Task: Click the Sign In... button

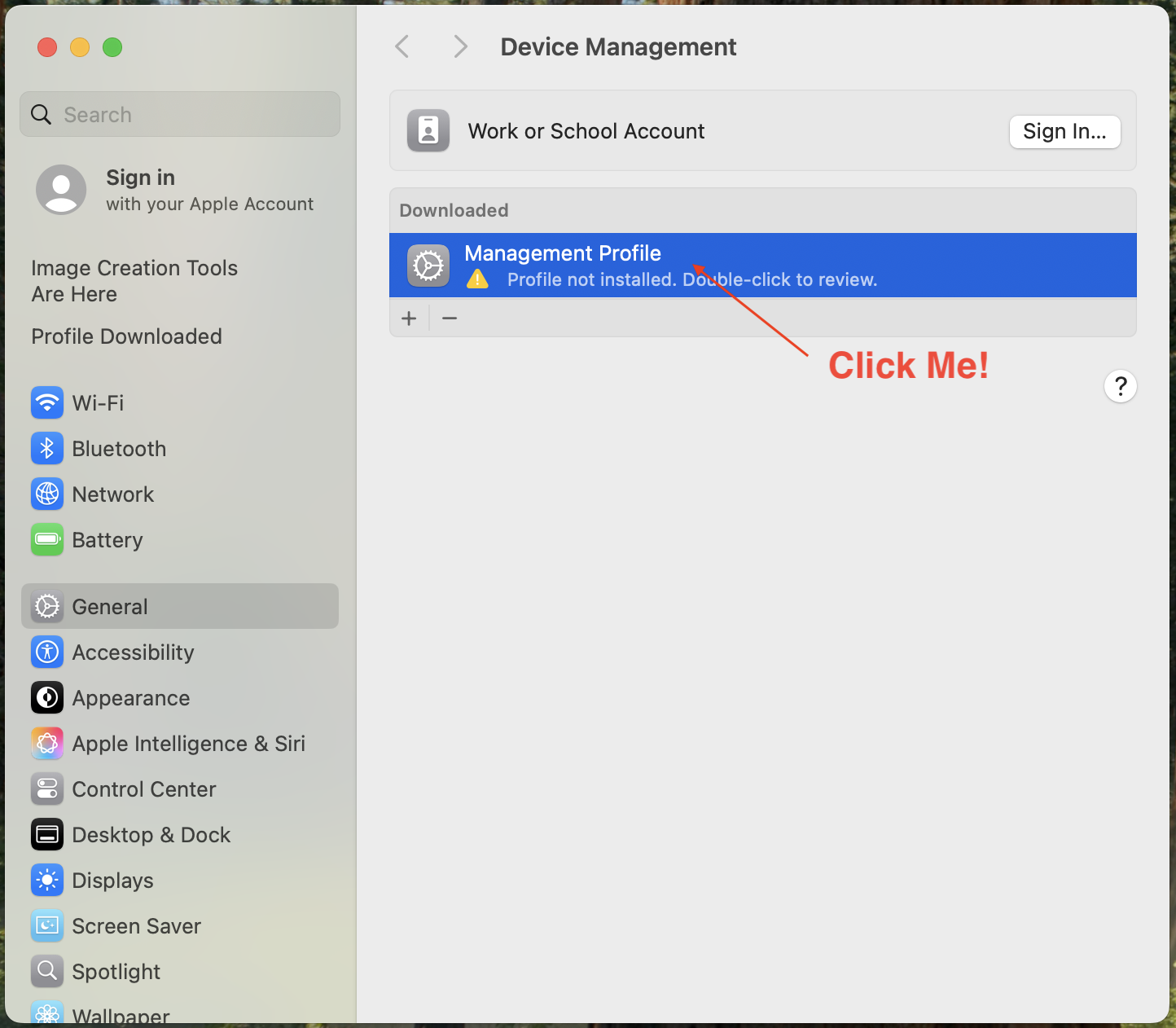Action: 1065,131
